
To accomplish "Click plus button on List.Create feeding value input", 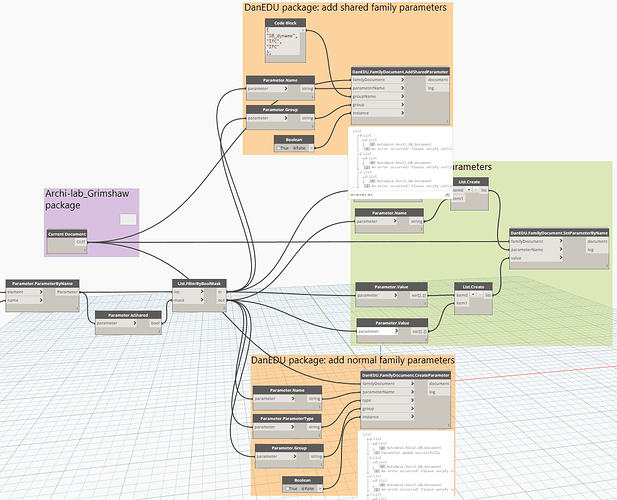I will [473, 295].
